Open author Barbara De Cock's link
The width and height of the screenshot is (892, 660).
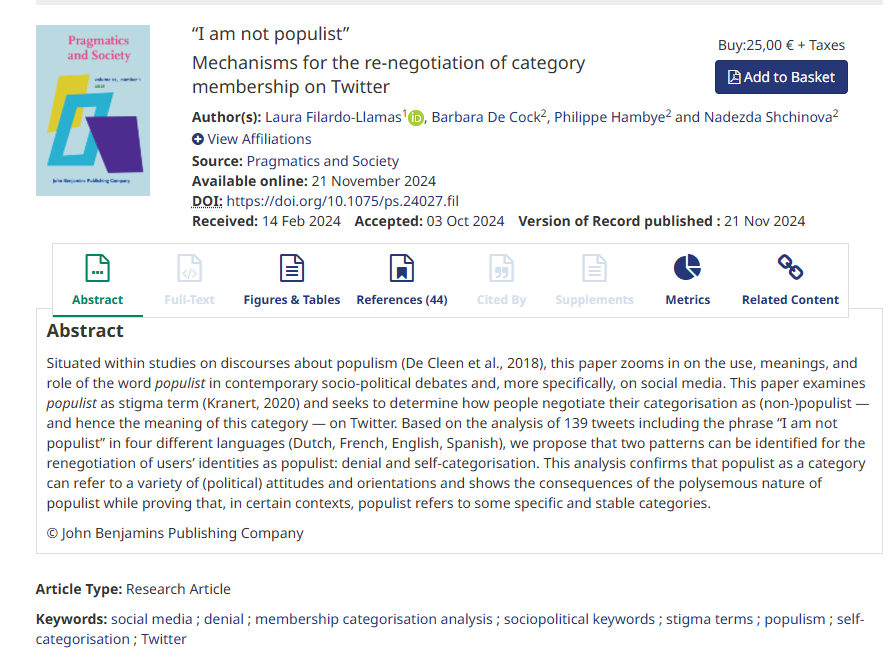pyautogui.click(x=485, y=117)
